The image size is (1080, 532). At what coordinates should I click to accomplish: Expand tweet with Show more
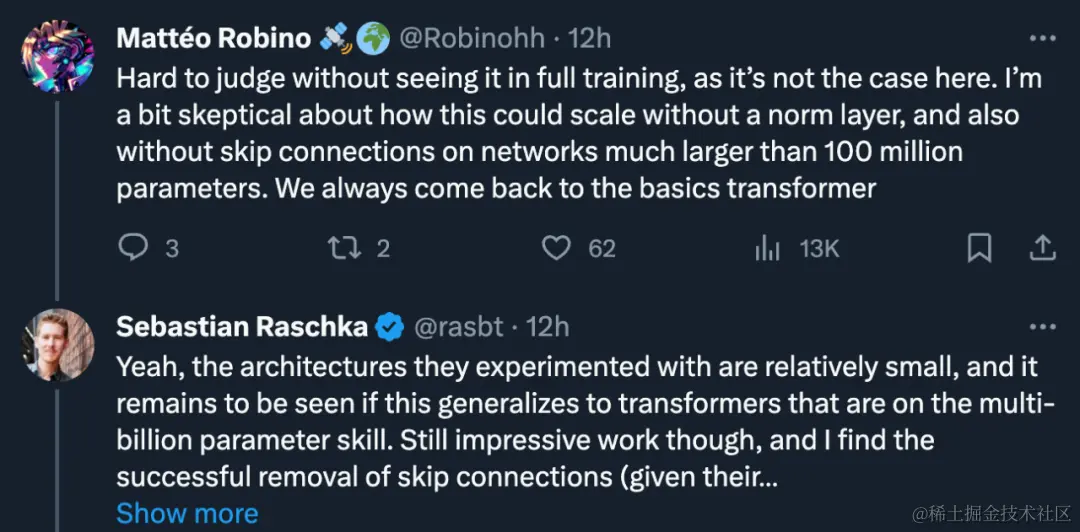tap(187, 513)
